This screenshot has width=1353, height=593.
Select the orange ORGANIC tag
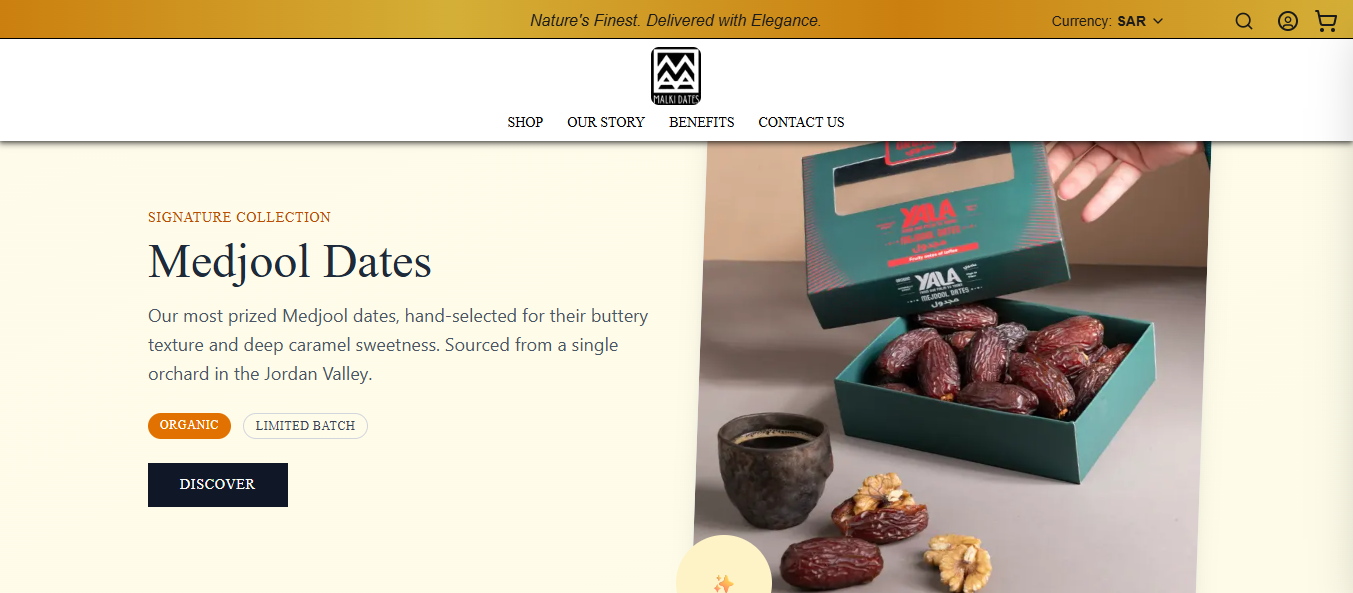[189, 426]
